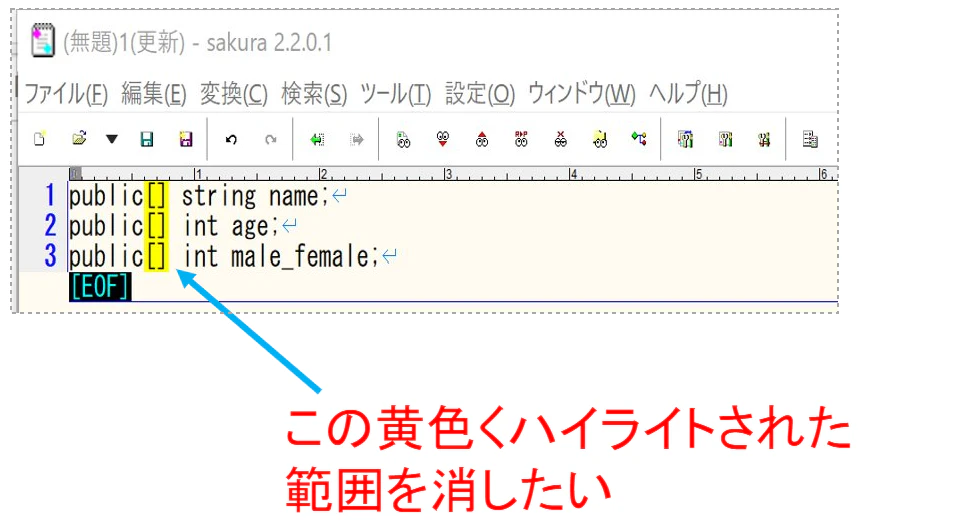Click 'name;' on line 1

pyautogui.click(x=299, y=197)
